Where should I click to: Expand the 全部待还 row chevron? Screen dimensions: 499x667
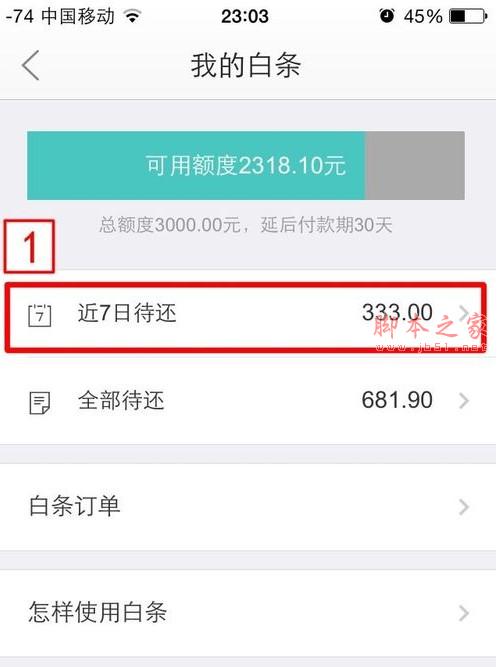pos(464,401)
